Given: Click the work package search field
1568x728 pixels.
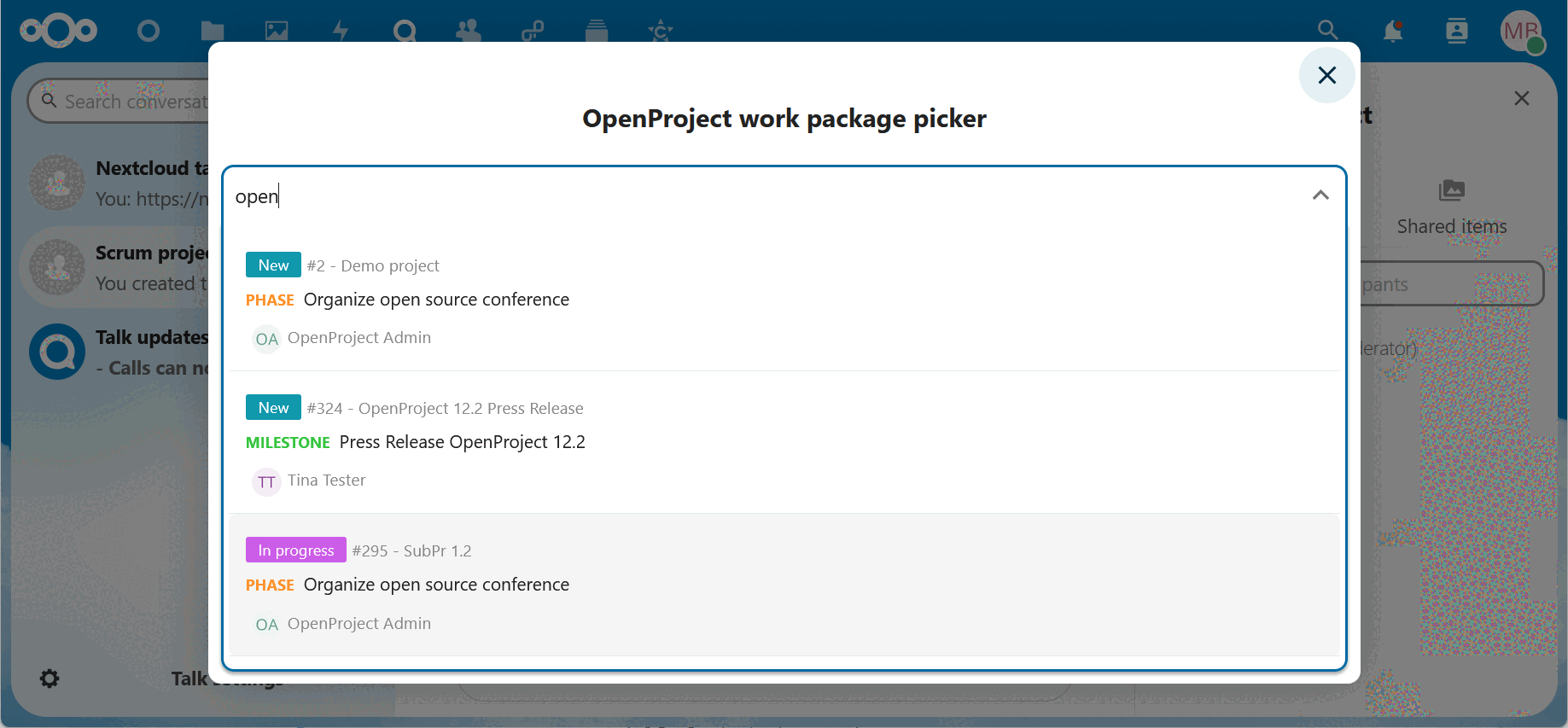Looking at the screenshot, I should [x=768, y=196].
